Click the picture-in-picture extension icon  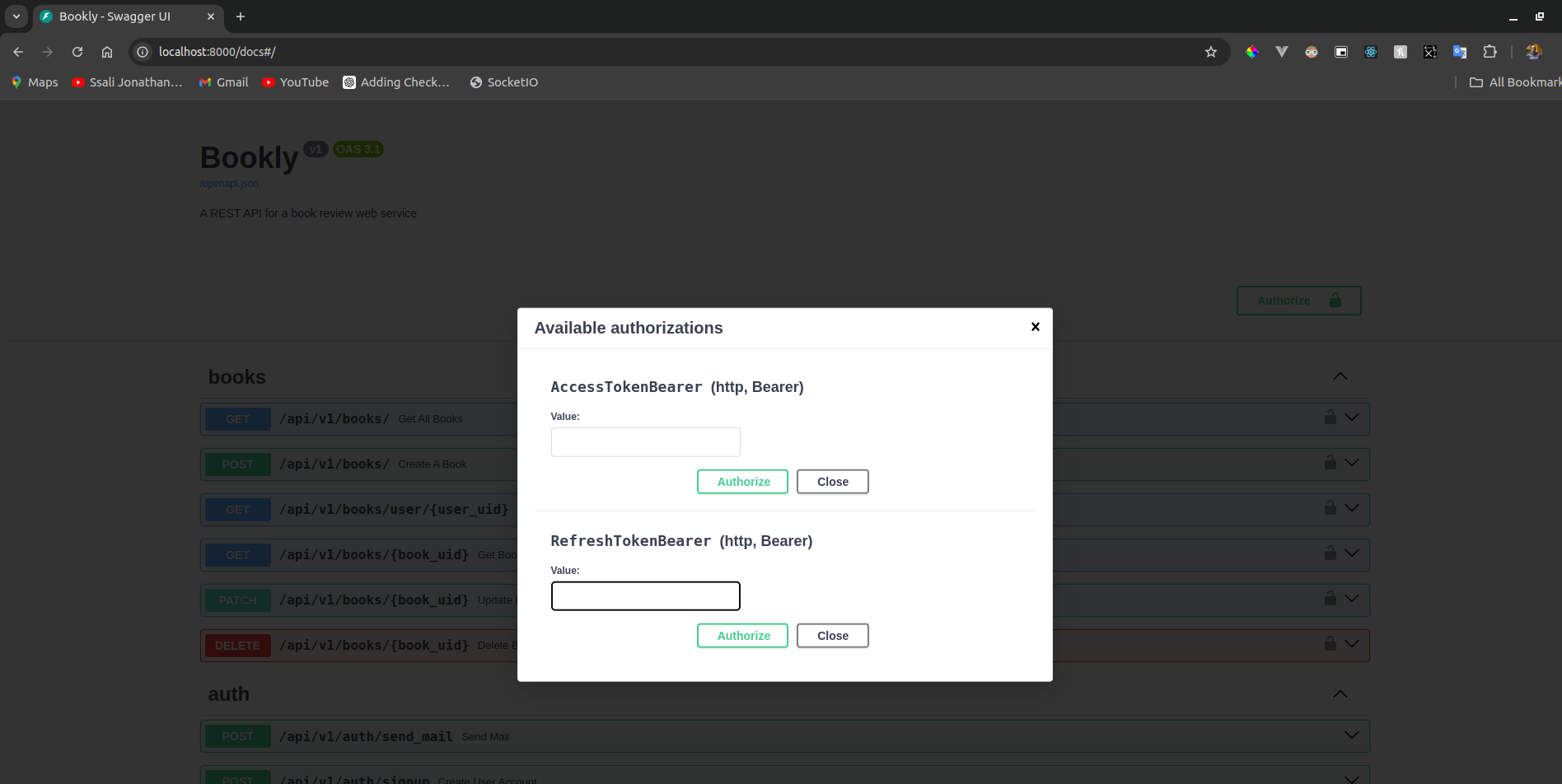tap(1340, 51)
